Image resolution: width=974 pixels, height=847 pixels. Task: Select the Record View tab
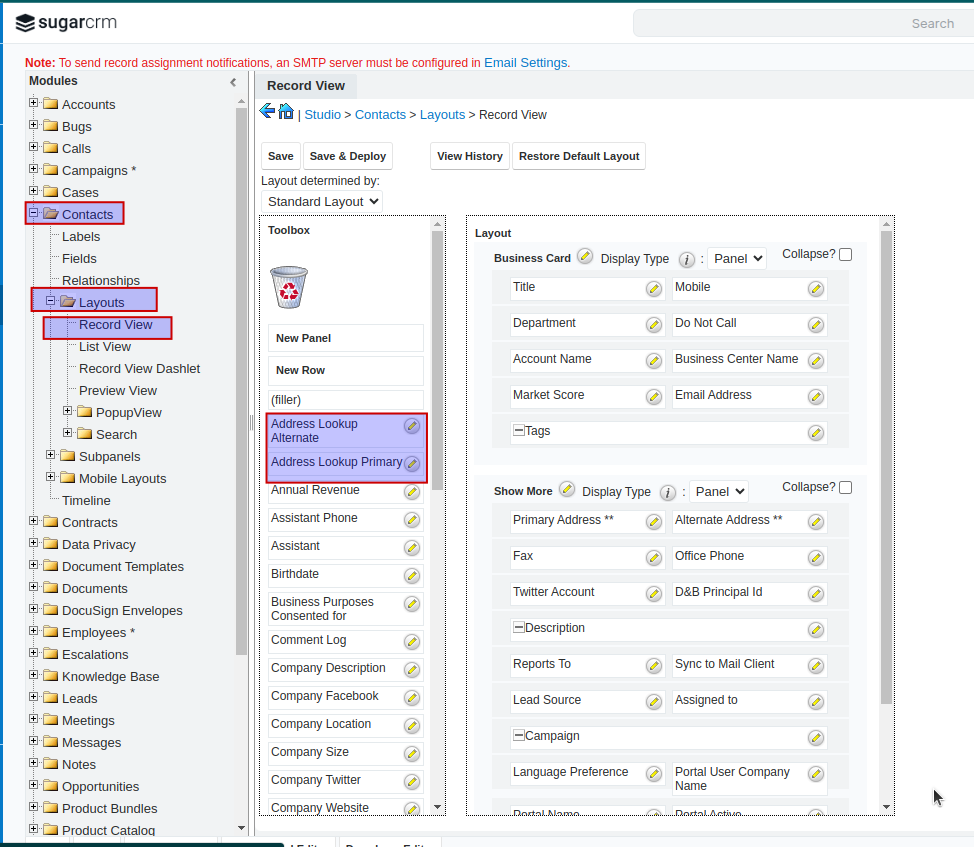[306, 86]
